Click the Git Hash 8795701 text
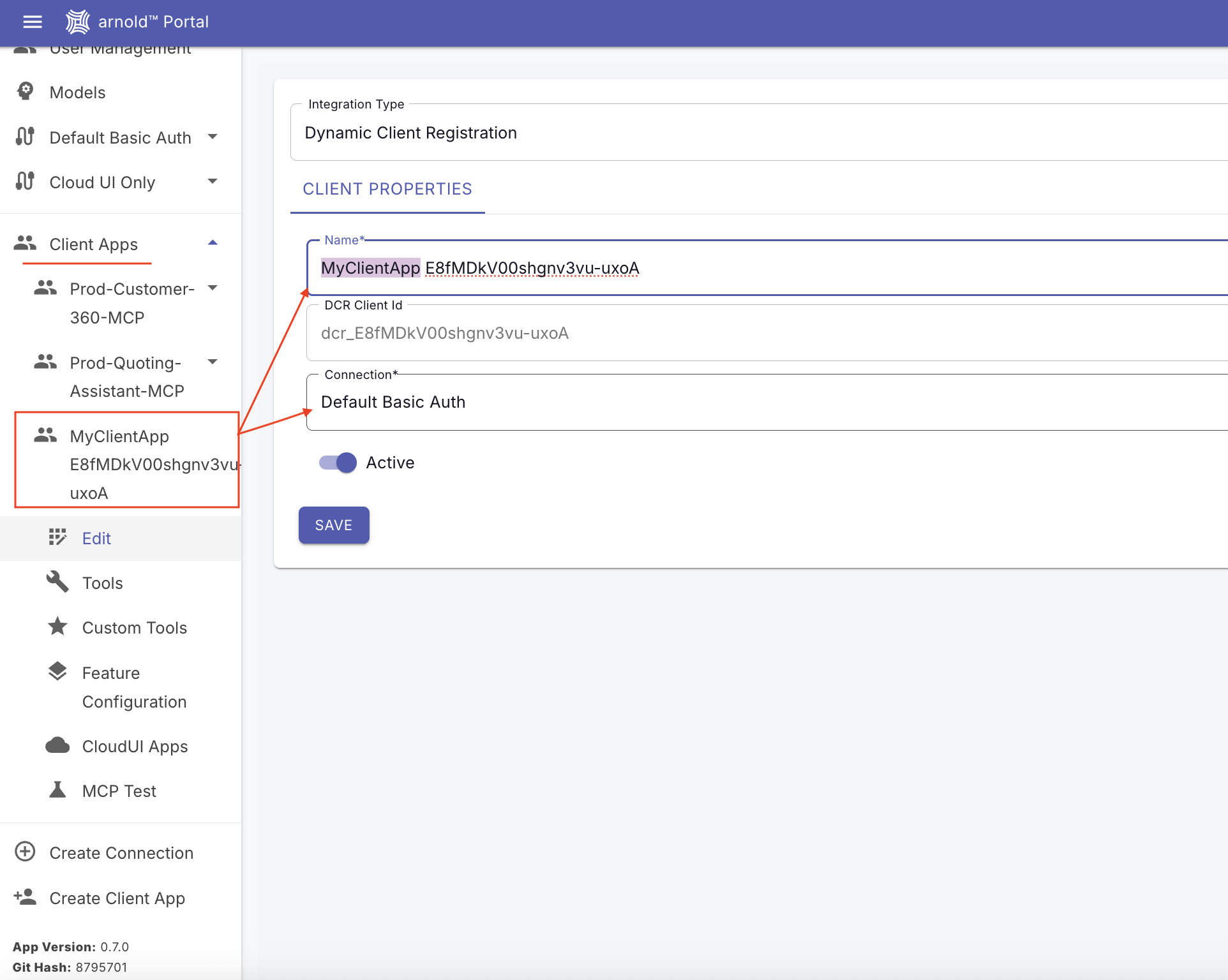 (70, 967)
